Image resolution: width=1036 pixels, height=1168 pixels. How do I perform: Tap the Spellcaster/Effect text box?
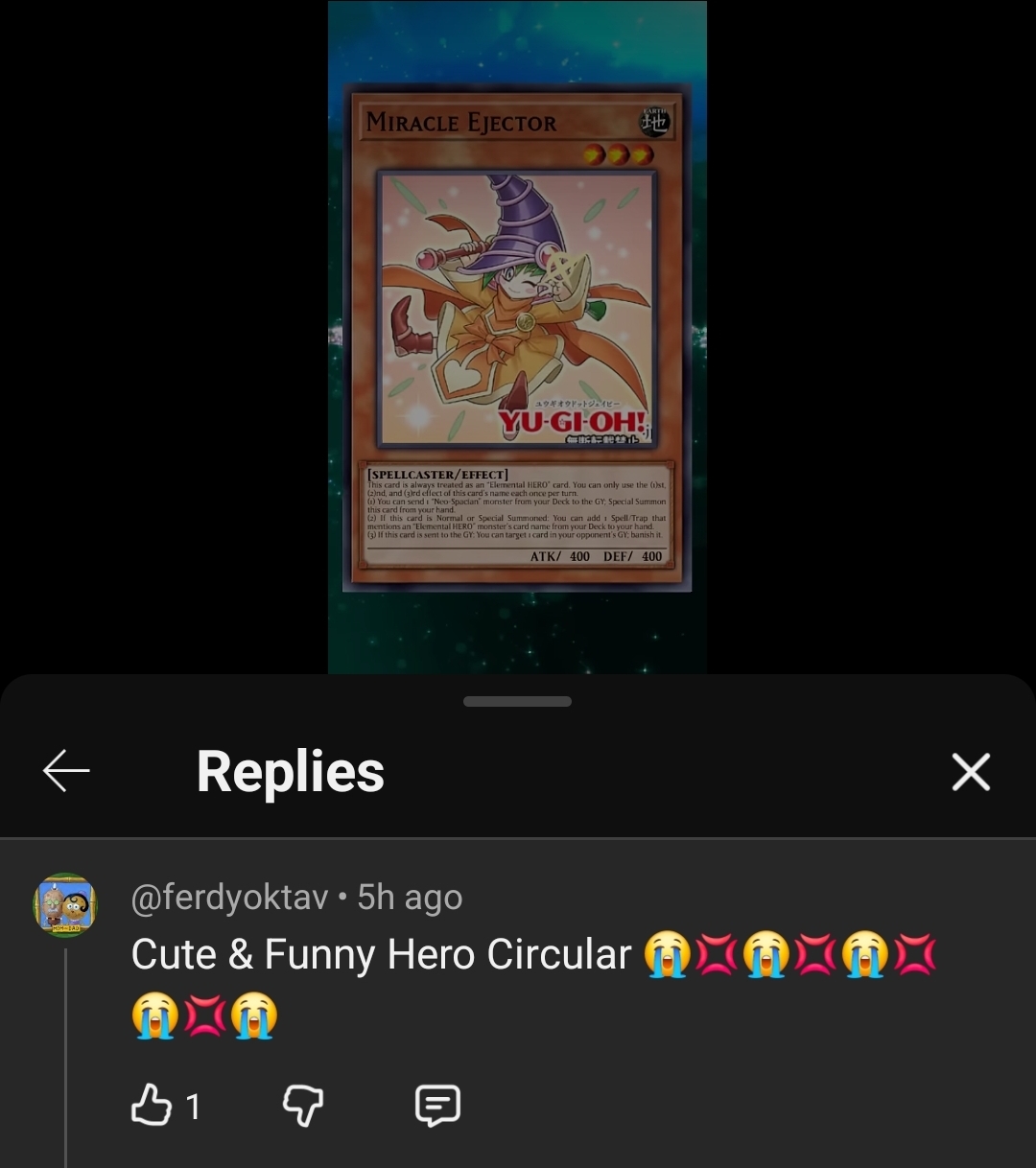[x=517, y=515]
